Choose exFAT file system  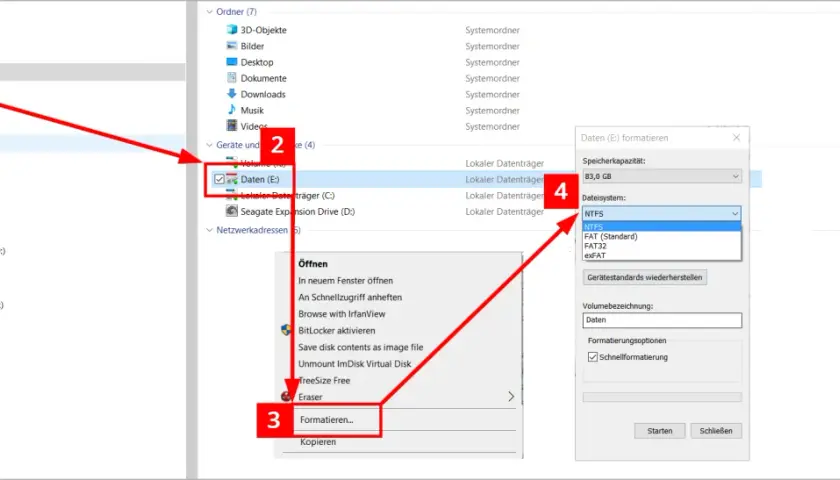click(x=662, y=256)
